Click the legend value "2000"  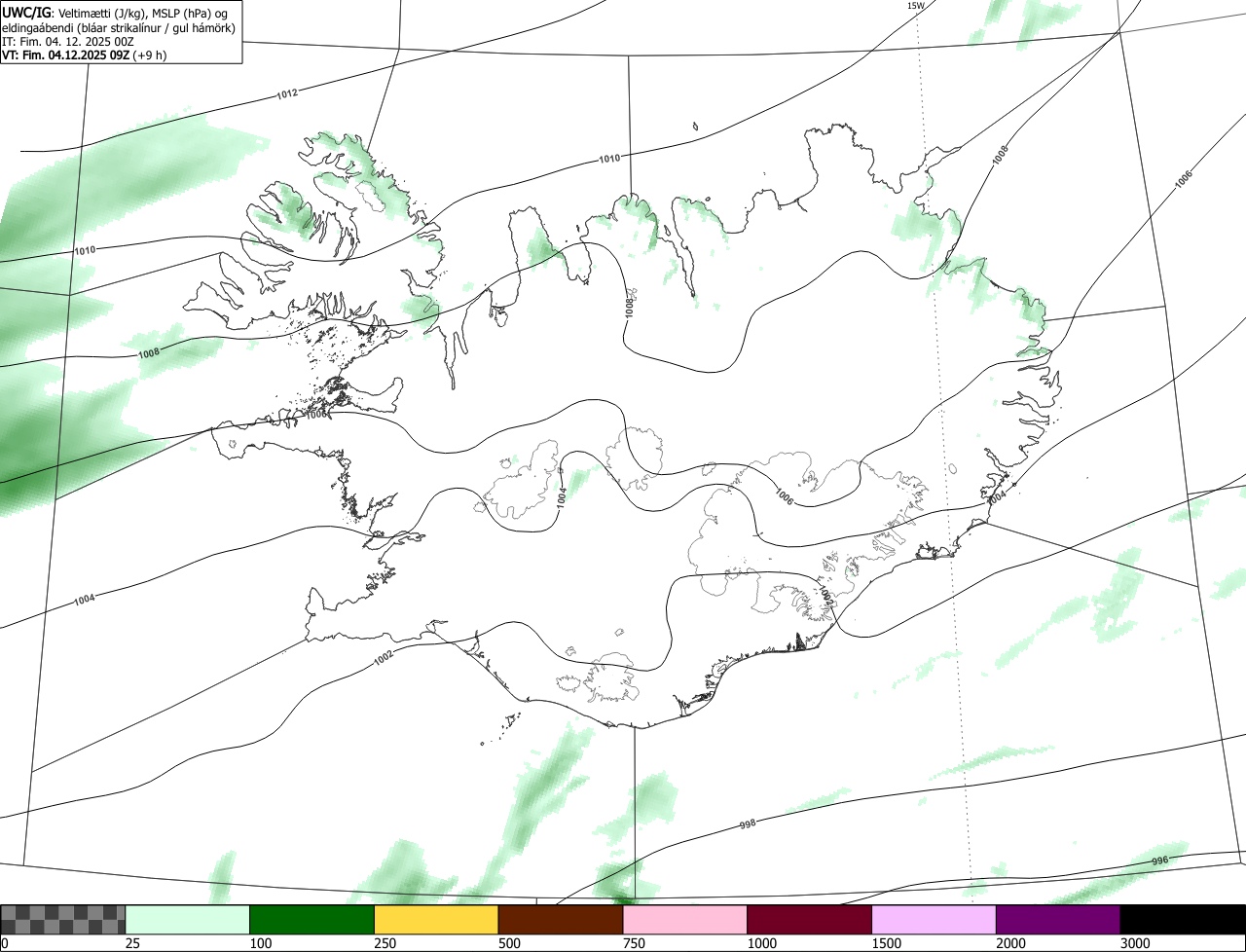pyautogui.click(x=1009, y=943)
